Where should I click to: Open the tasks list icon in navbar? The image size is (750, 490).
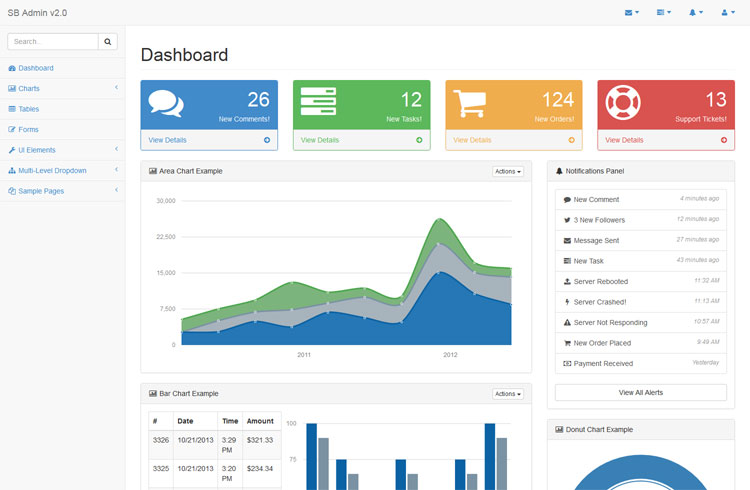663,13
